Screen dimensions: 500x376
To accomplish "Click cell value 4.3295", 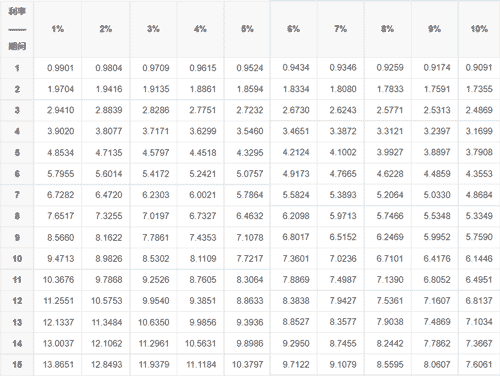I will point(250,153).
